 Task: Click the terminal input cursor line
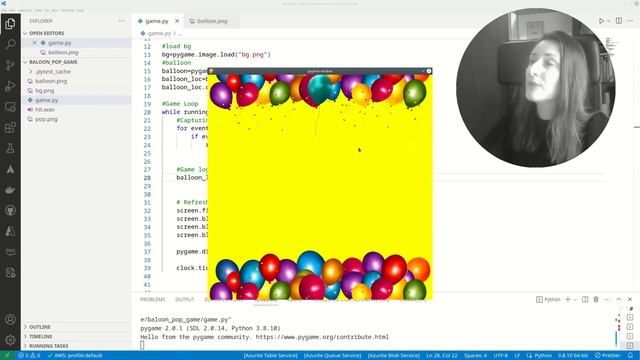click(142, 345)
